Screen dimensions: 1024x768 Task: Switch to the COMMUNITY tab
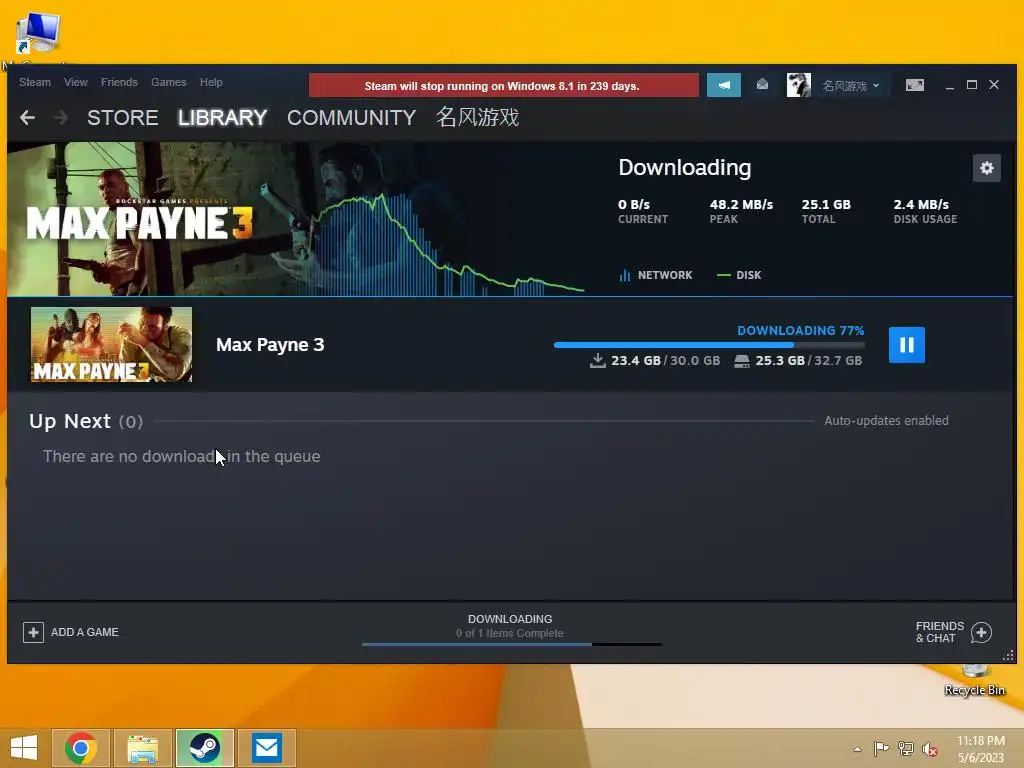point(351,118)
